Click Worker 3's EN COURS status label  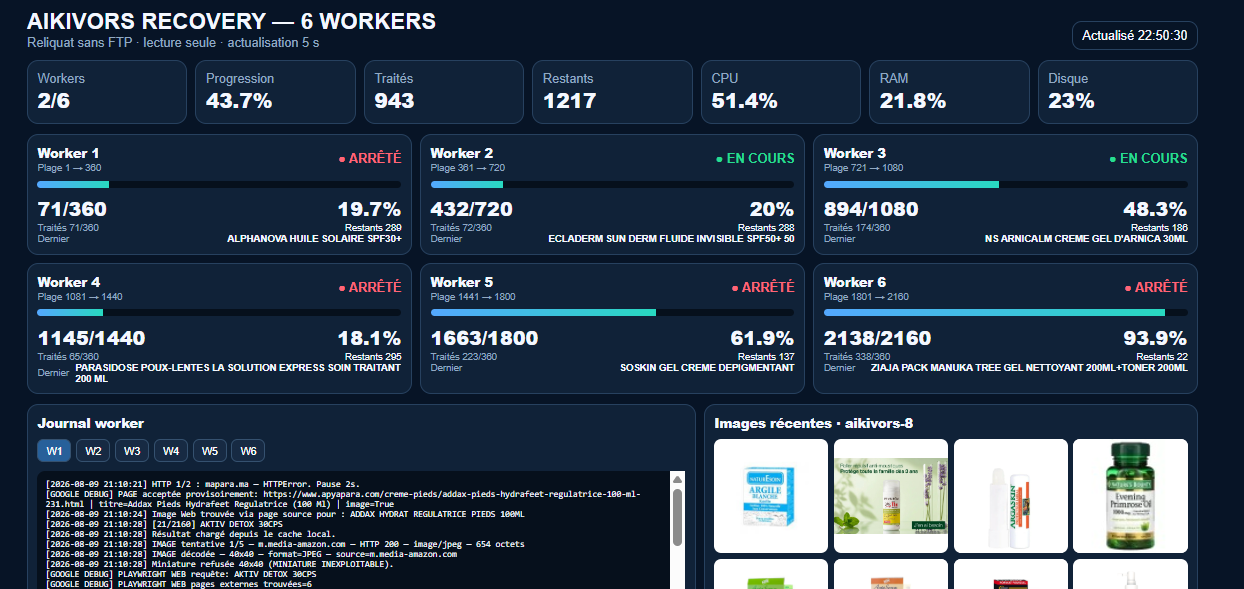pos(1148,158)
